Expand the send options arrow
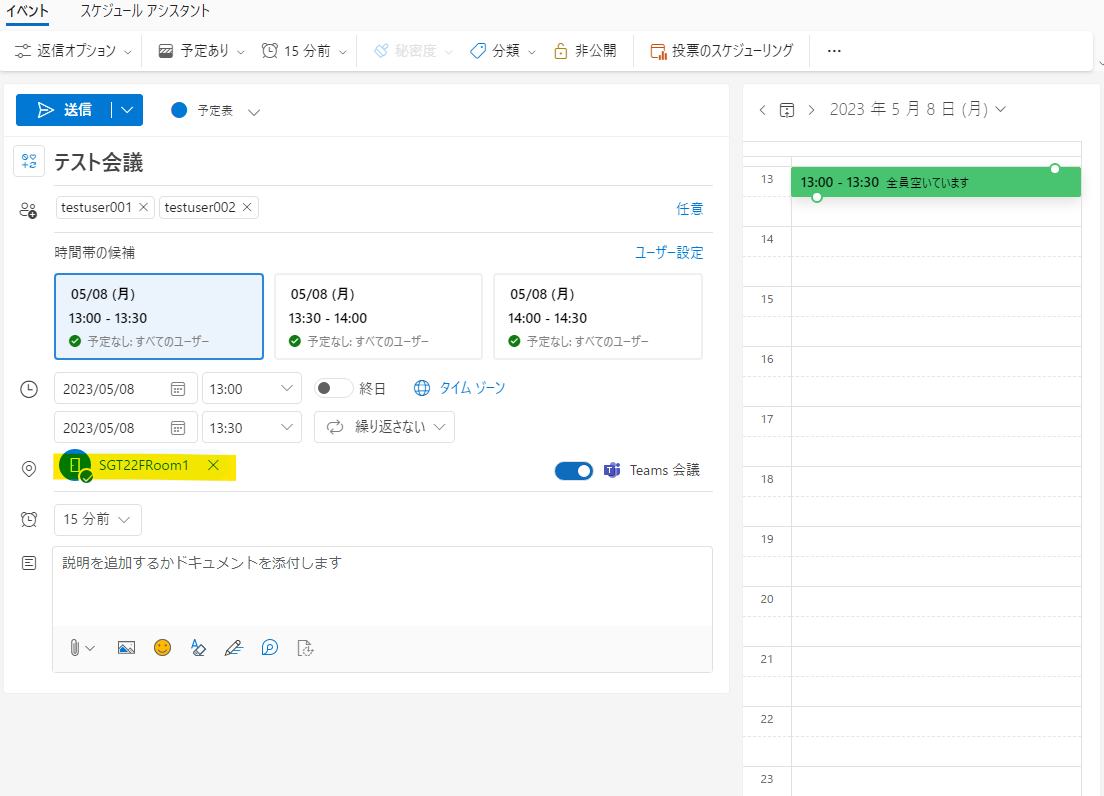This screenshot has width=1104, height=796. coord(127,110)
